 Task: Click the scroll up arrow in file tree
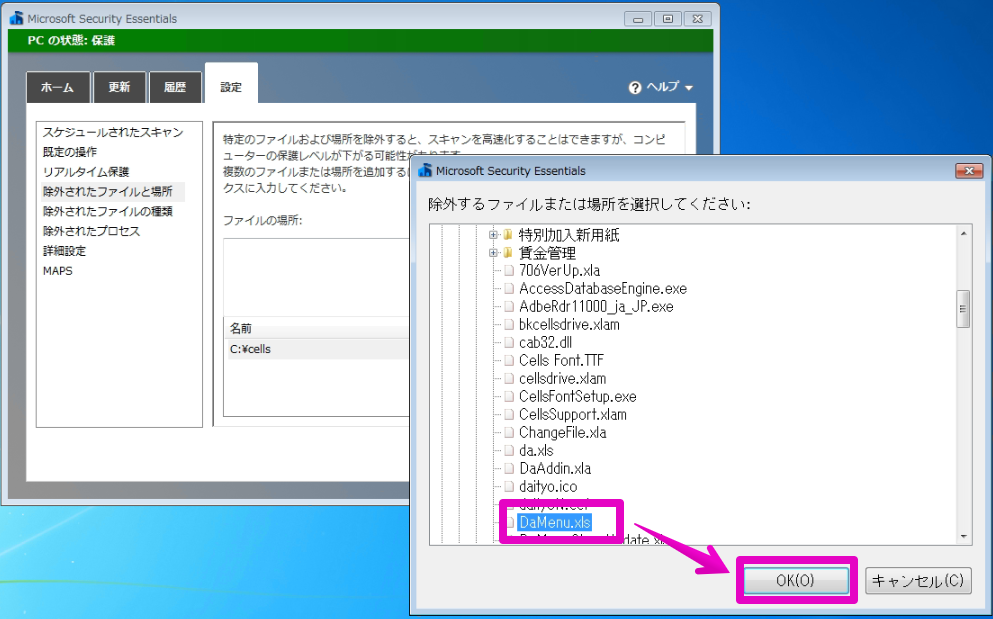[x=963, y=234]
